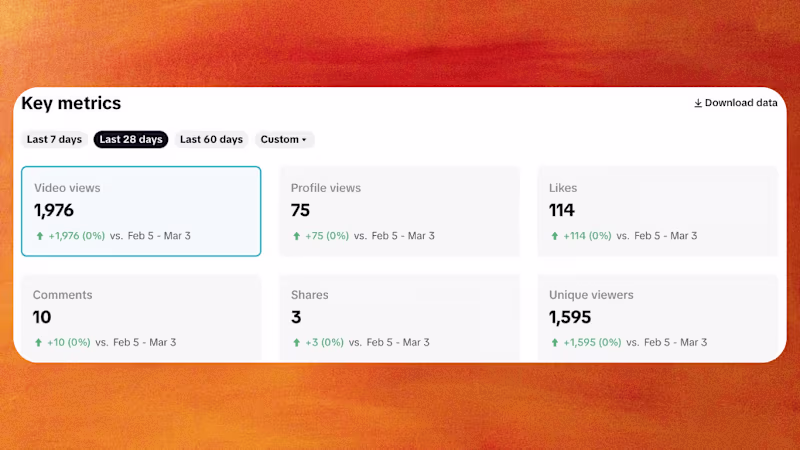Select the Unique viewers metric card
This screenshot has width=800, height=450.
point(657,317)
